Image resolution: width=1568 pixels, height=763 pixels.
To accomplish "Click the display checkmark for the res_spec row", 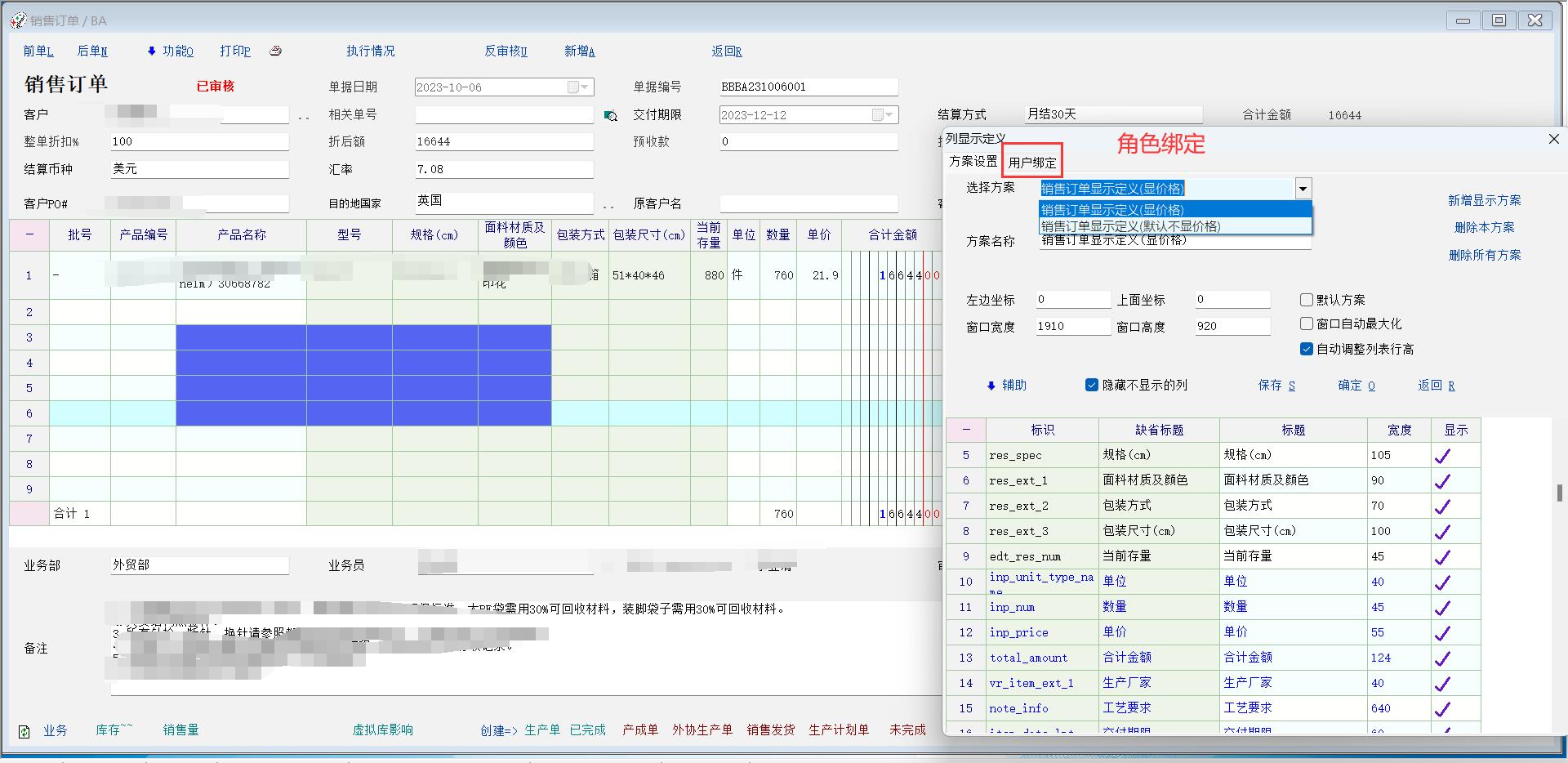I will click(1442, 456).
